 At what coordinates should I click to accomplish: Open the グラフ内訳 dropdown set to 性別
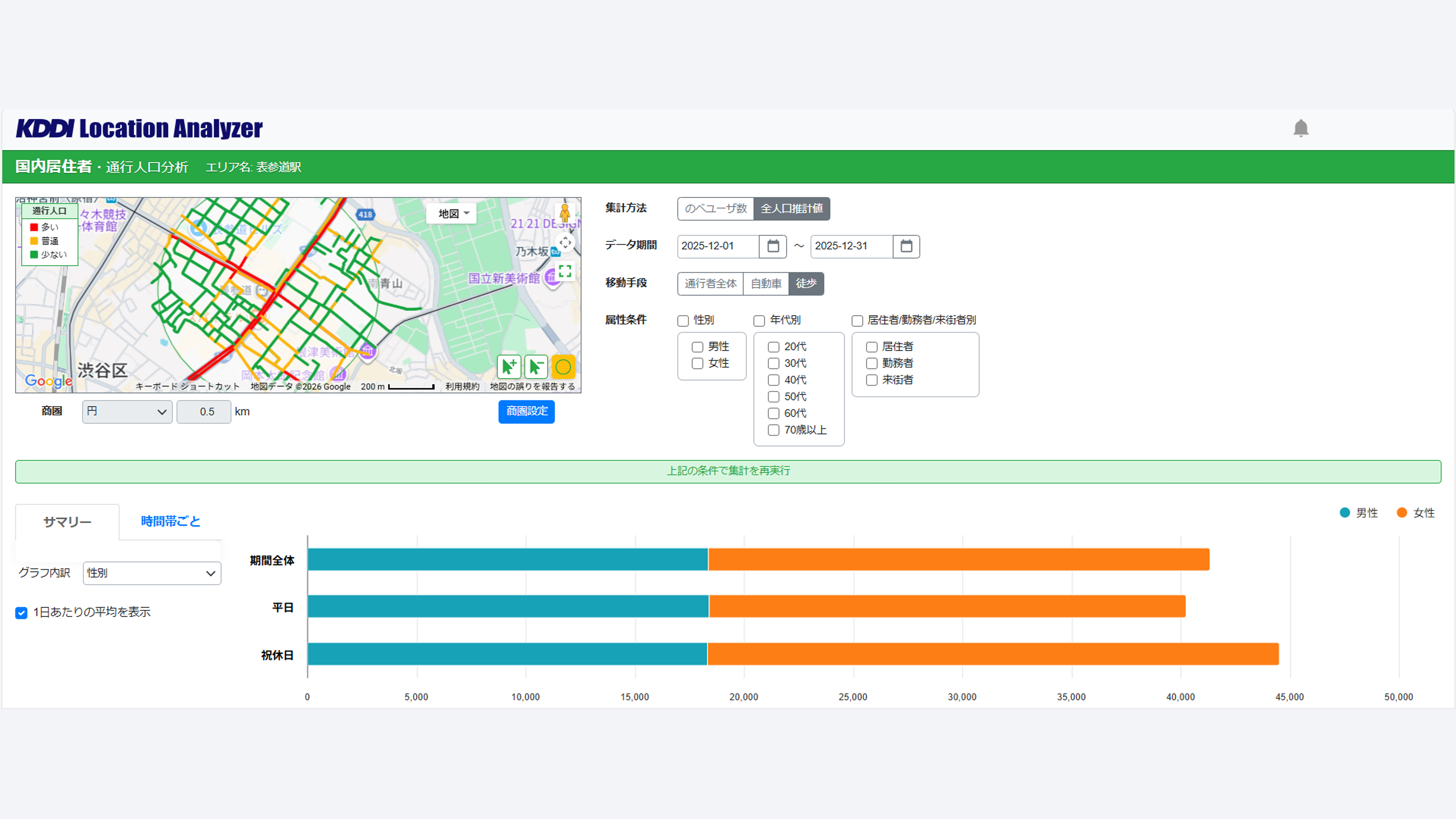click(152, 573)
